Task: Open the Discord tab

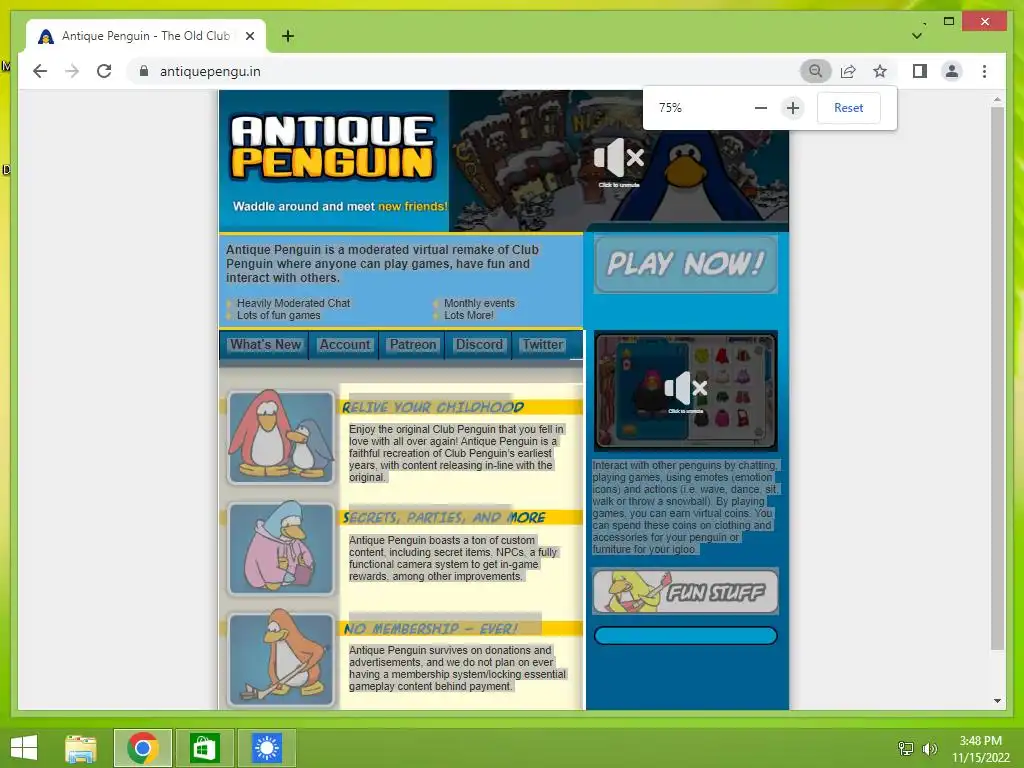Action: (x=479, y=345)
